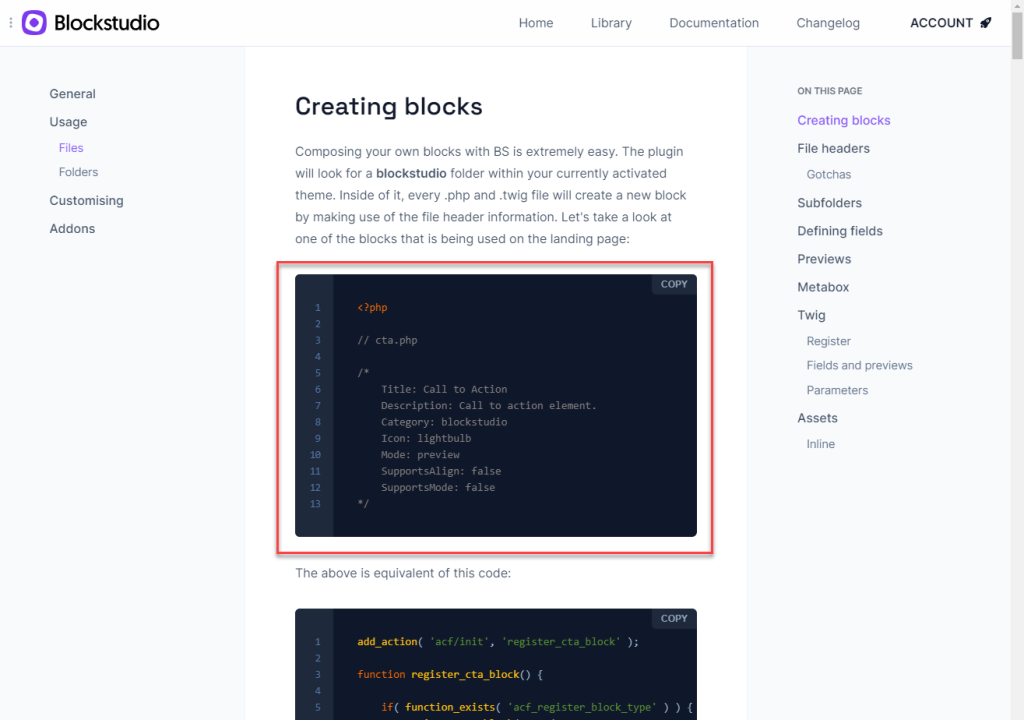Jump to Gotchas subsection

point(829,174)
